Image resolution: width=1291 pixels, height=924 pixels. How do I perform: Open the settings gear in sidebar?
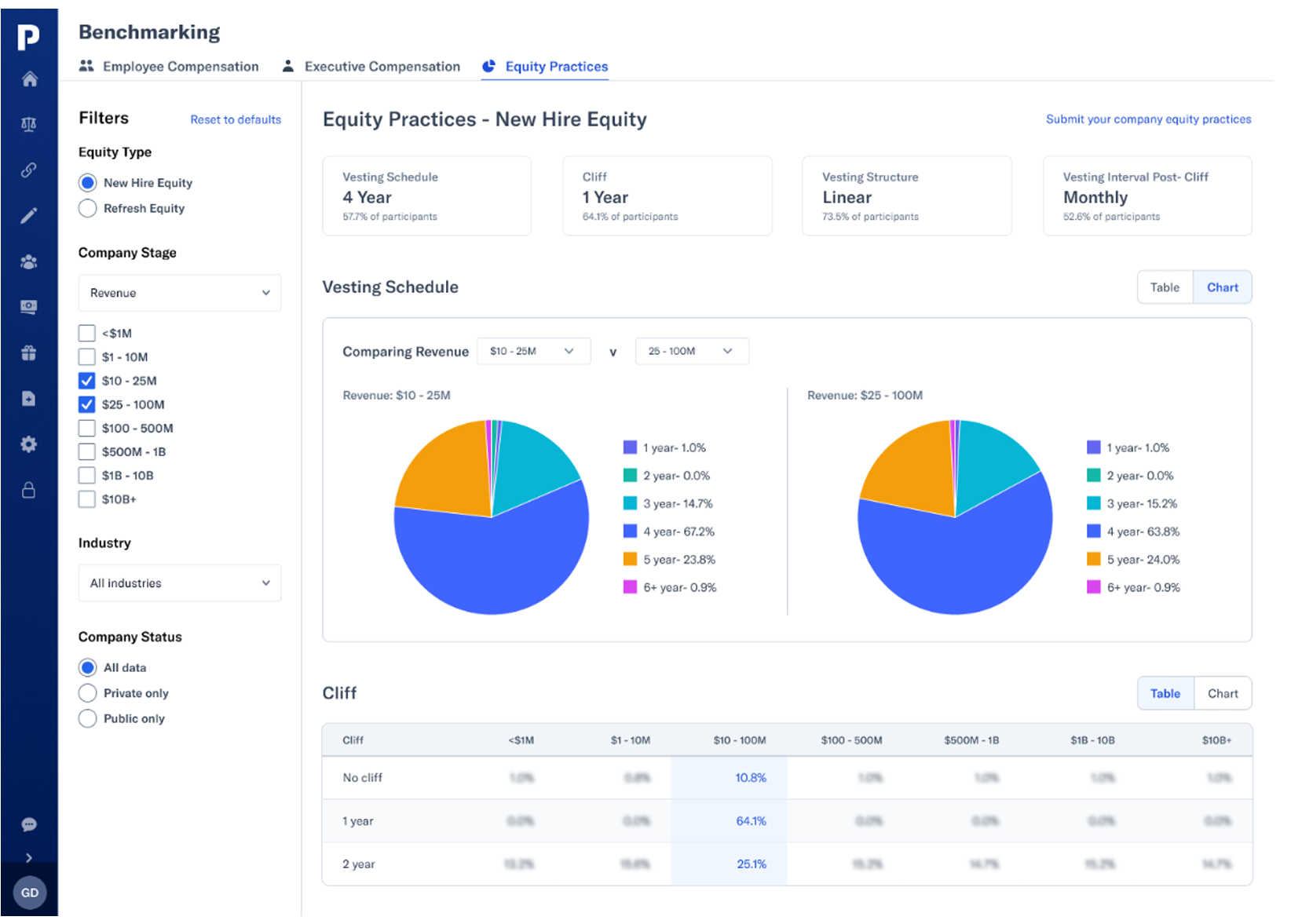click(29, 444)
